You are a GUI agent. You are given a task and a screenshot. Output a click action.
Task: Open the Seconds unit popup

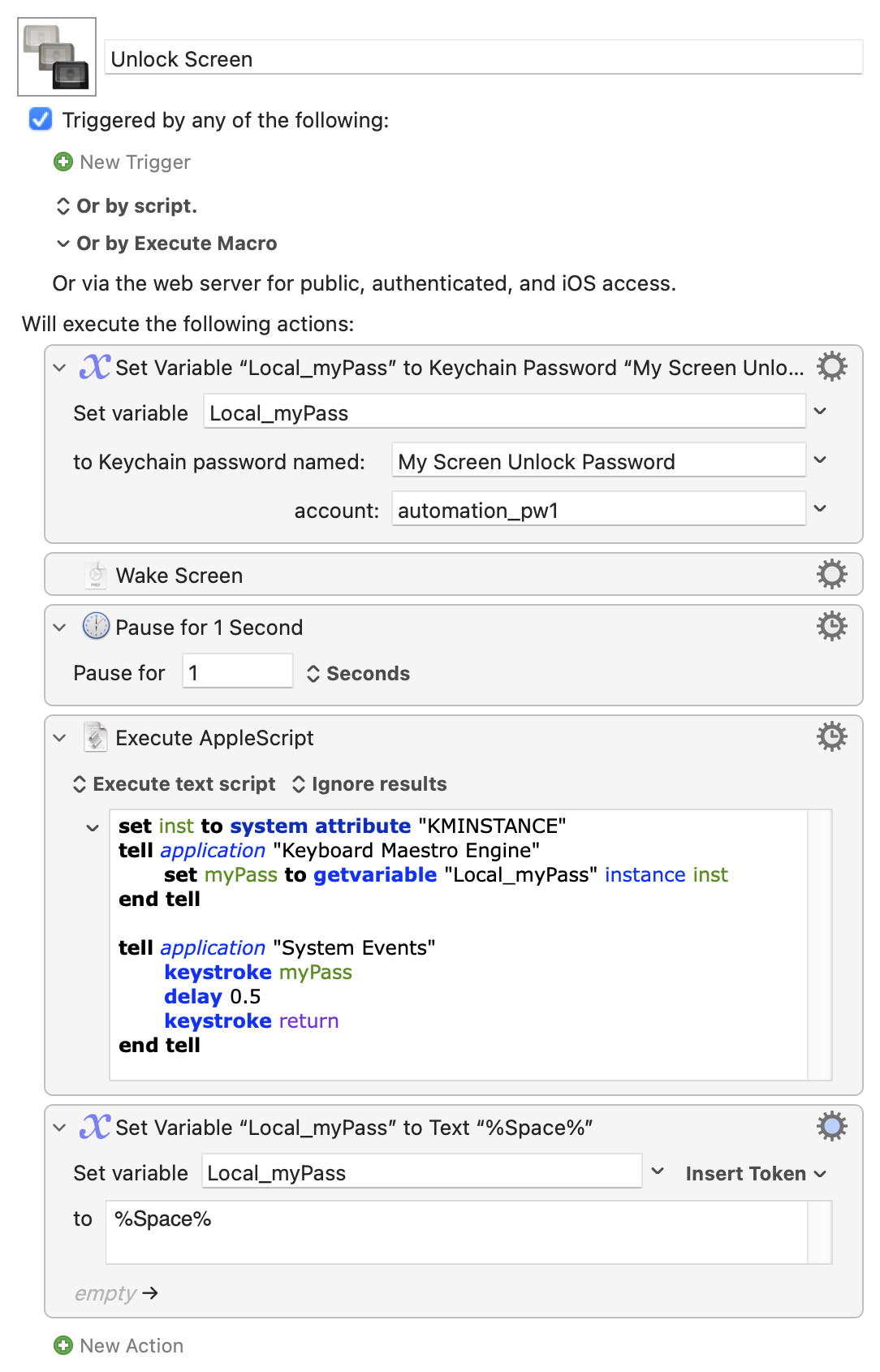[x=358, y=674]
